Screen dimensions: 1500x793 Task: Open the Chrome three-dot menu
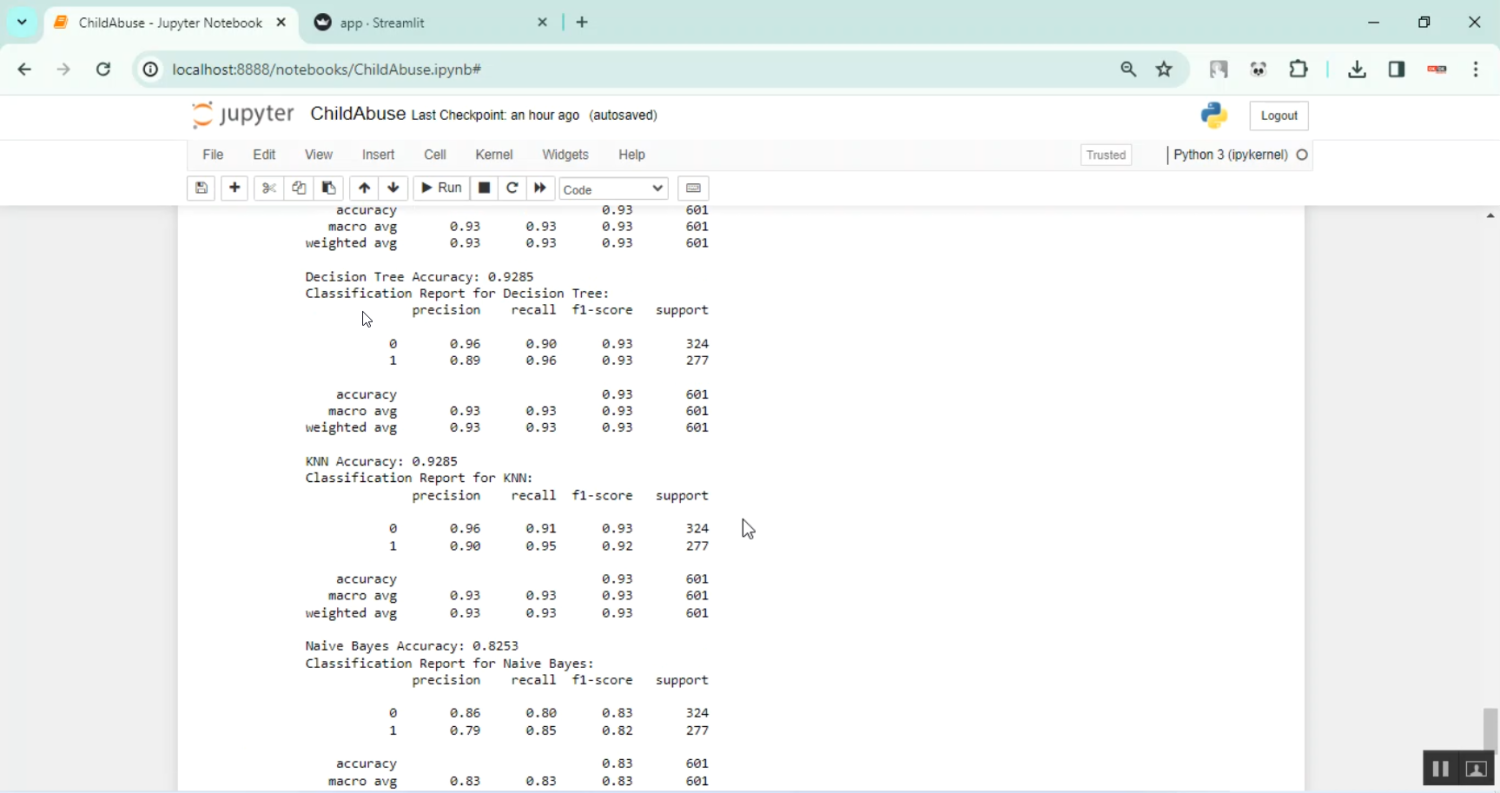click(1475, 69)
